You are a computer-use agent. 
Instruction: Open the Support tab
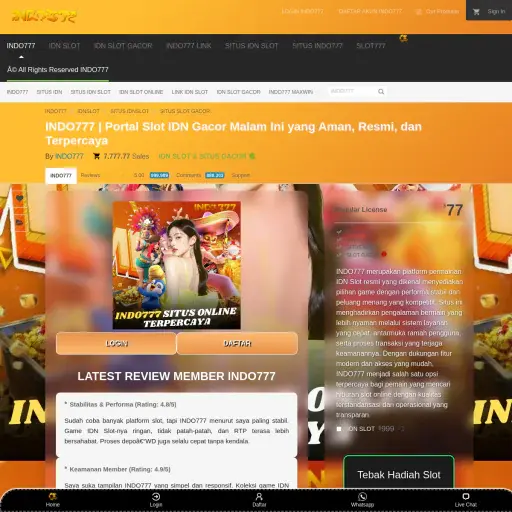241,175
